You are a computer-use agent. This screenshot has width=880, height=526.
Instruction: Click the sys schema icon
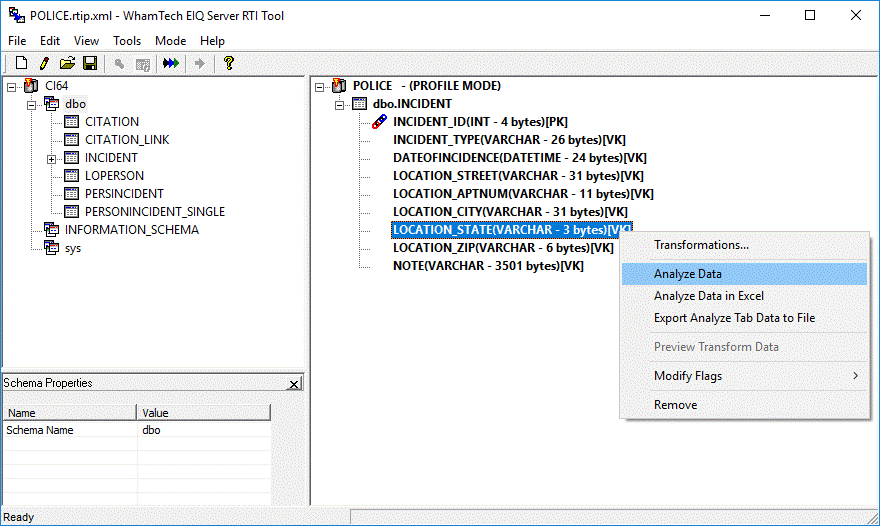[x=52, y=248]
